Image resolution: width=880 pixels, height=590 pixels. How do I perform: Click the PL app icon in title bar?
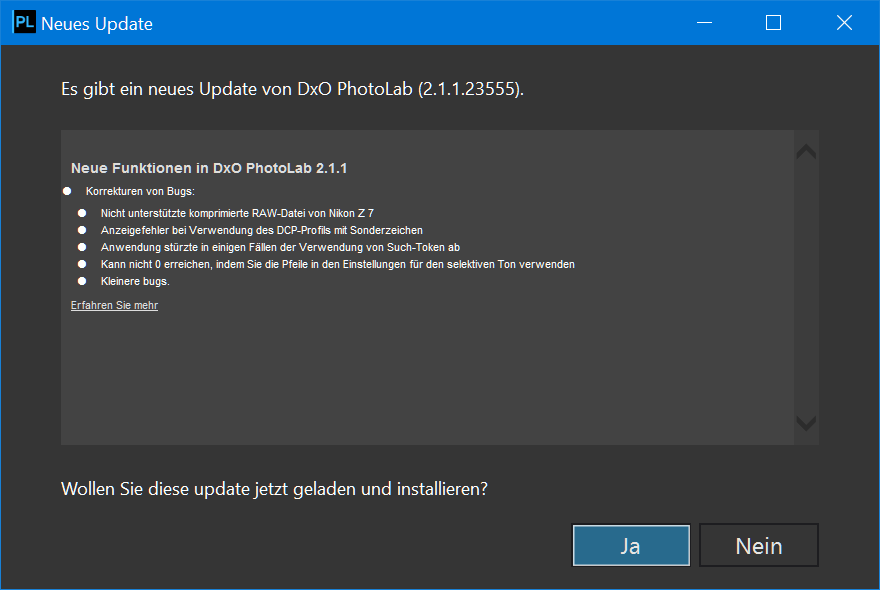click(24, 23)
